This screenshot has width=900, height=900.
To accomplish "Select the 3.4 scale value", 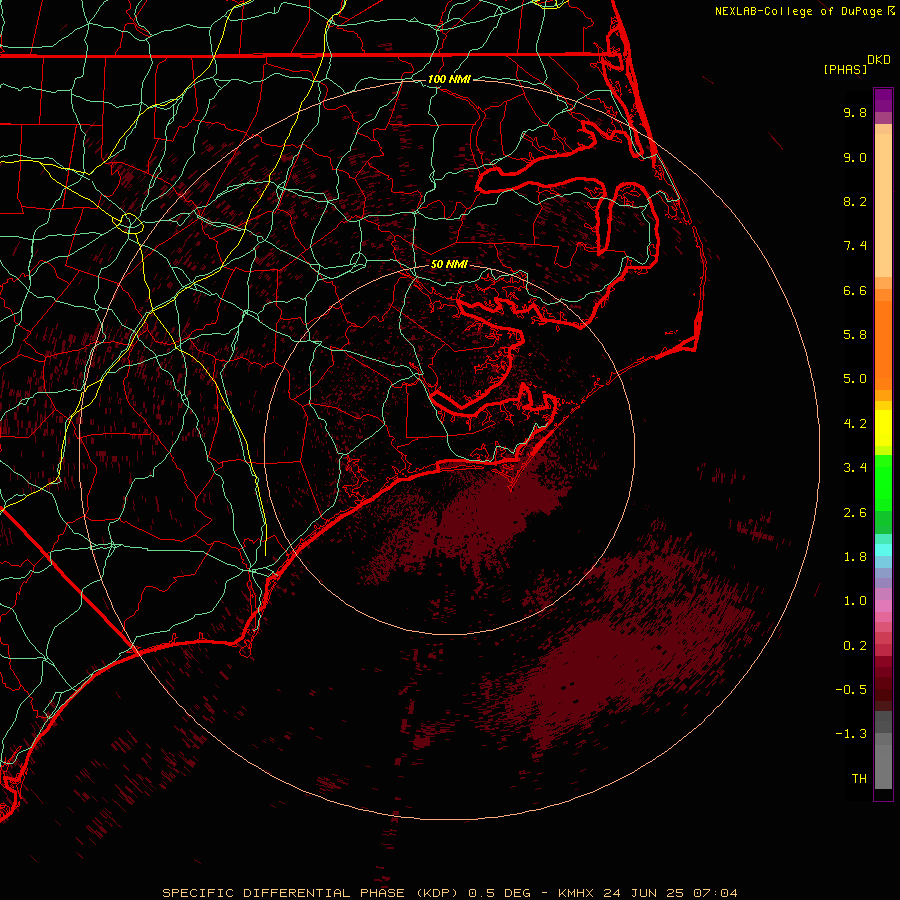I will click(855, 468).
